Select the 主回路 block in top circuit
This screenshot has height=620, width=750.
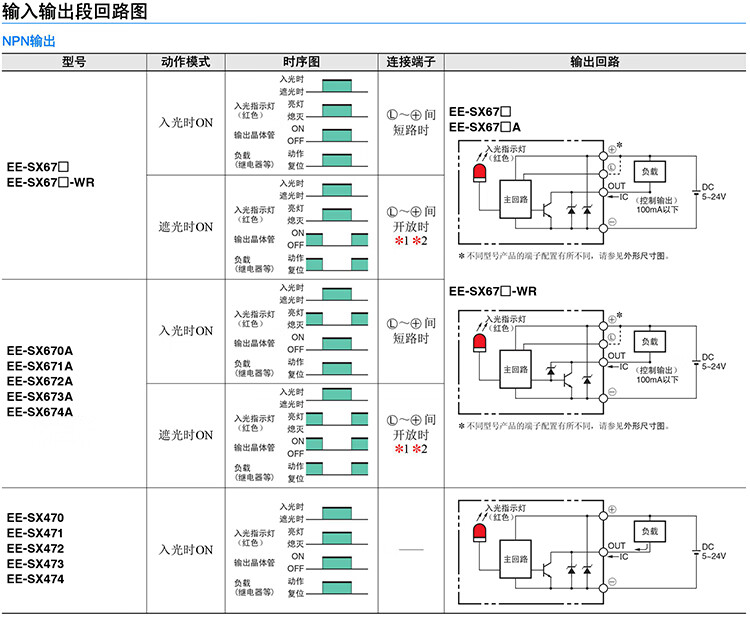(515, 199)
